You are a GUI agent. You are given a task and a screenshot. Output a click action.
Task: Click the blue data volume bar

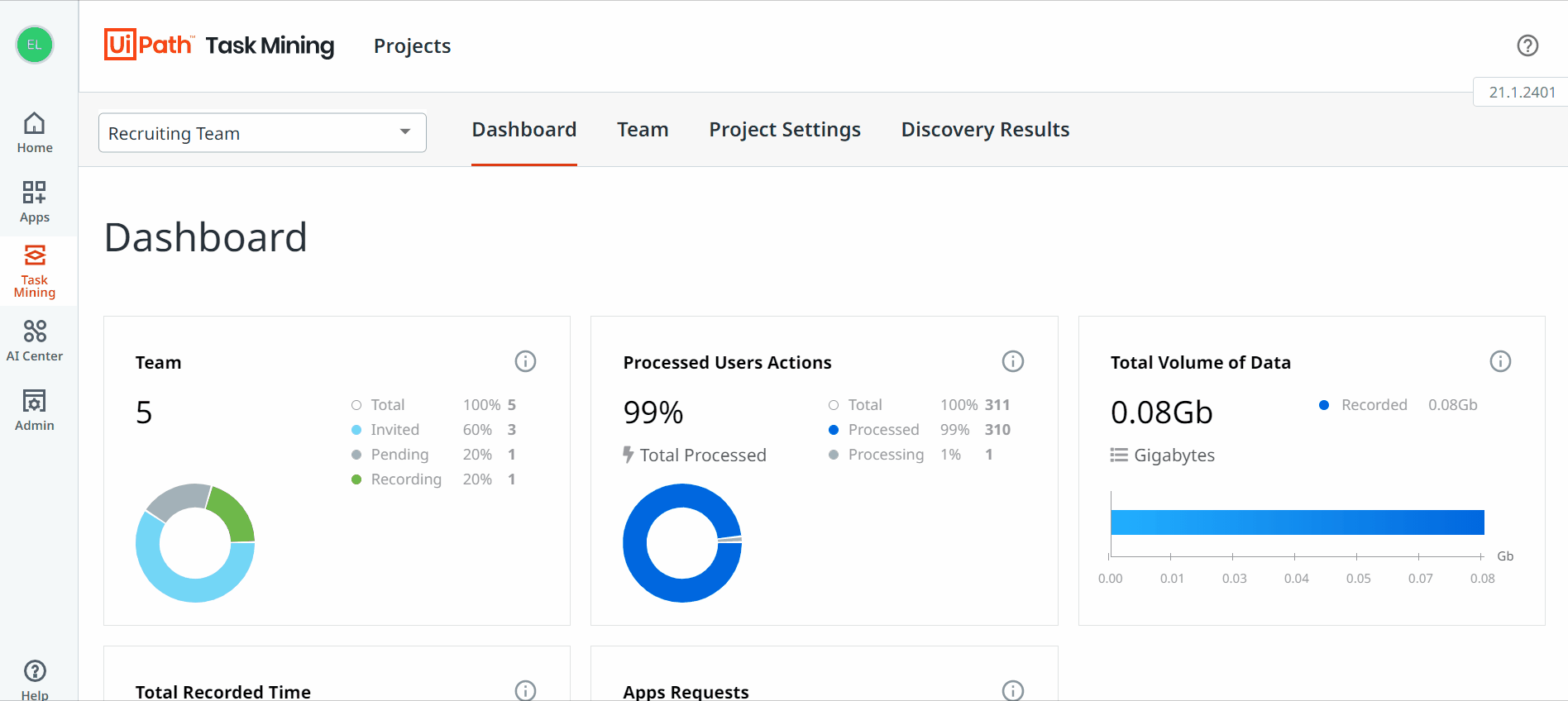click(x=1298, y=522)
